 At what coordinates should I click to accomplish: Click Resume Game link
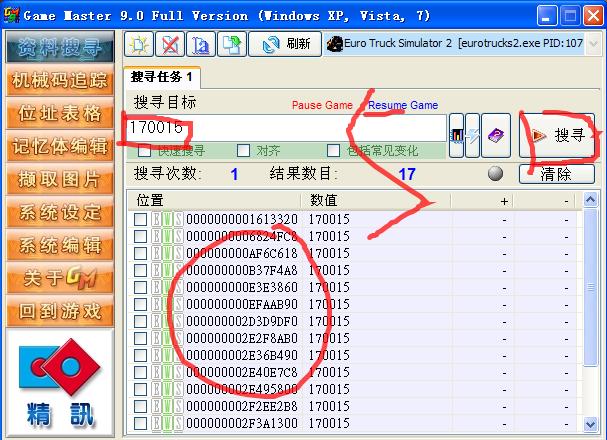pyautogui.click(x=403, y=105)
